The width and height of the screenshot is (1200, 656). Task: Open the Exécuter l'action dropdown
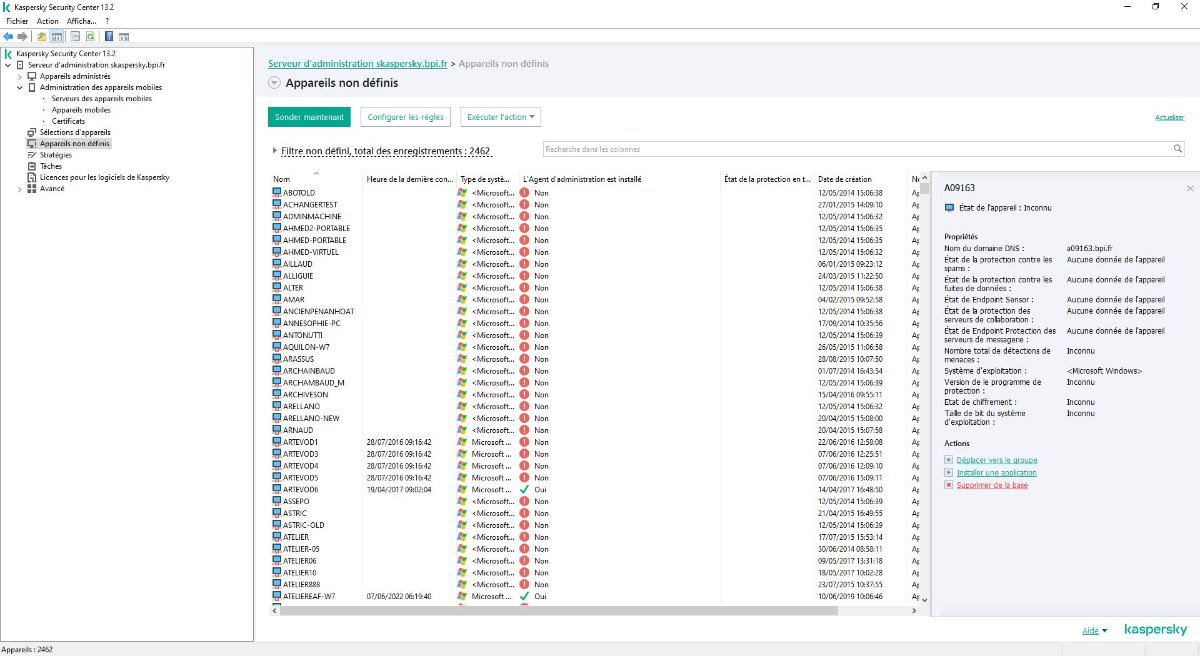point(500,117)
